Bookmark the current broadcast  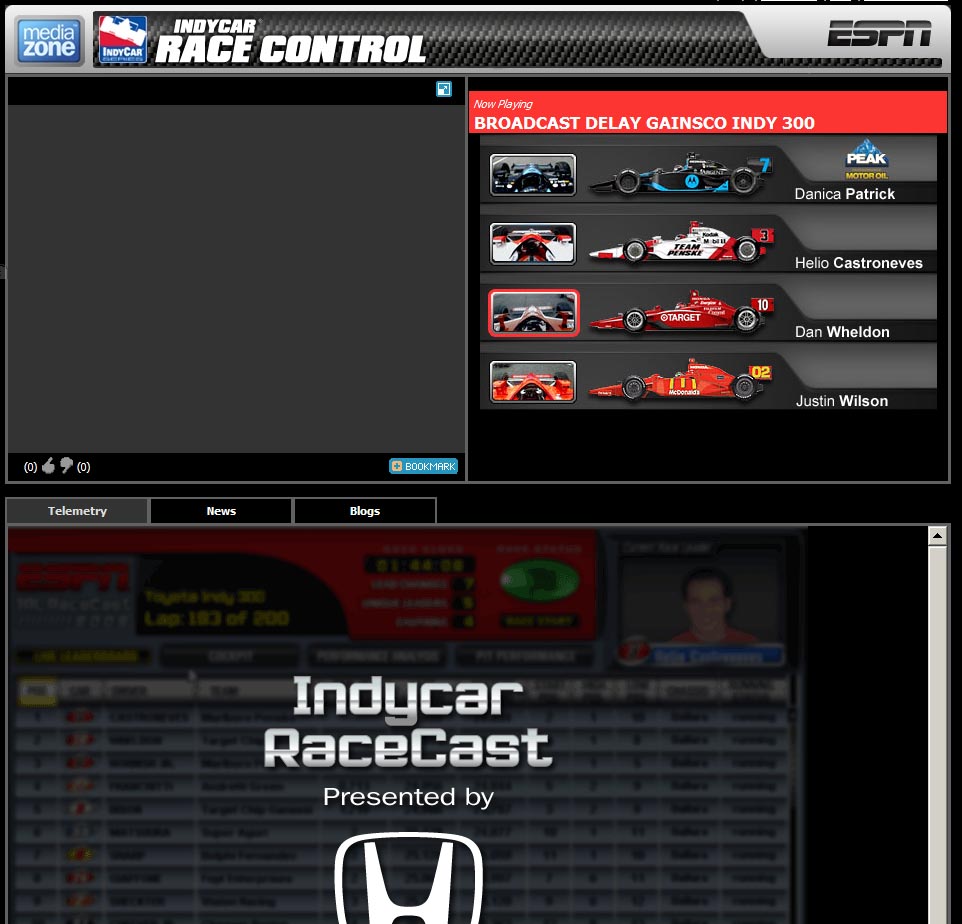tap(423, 466)
